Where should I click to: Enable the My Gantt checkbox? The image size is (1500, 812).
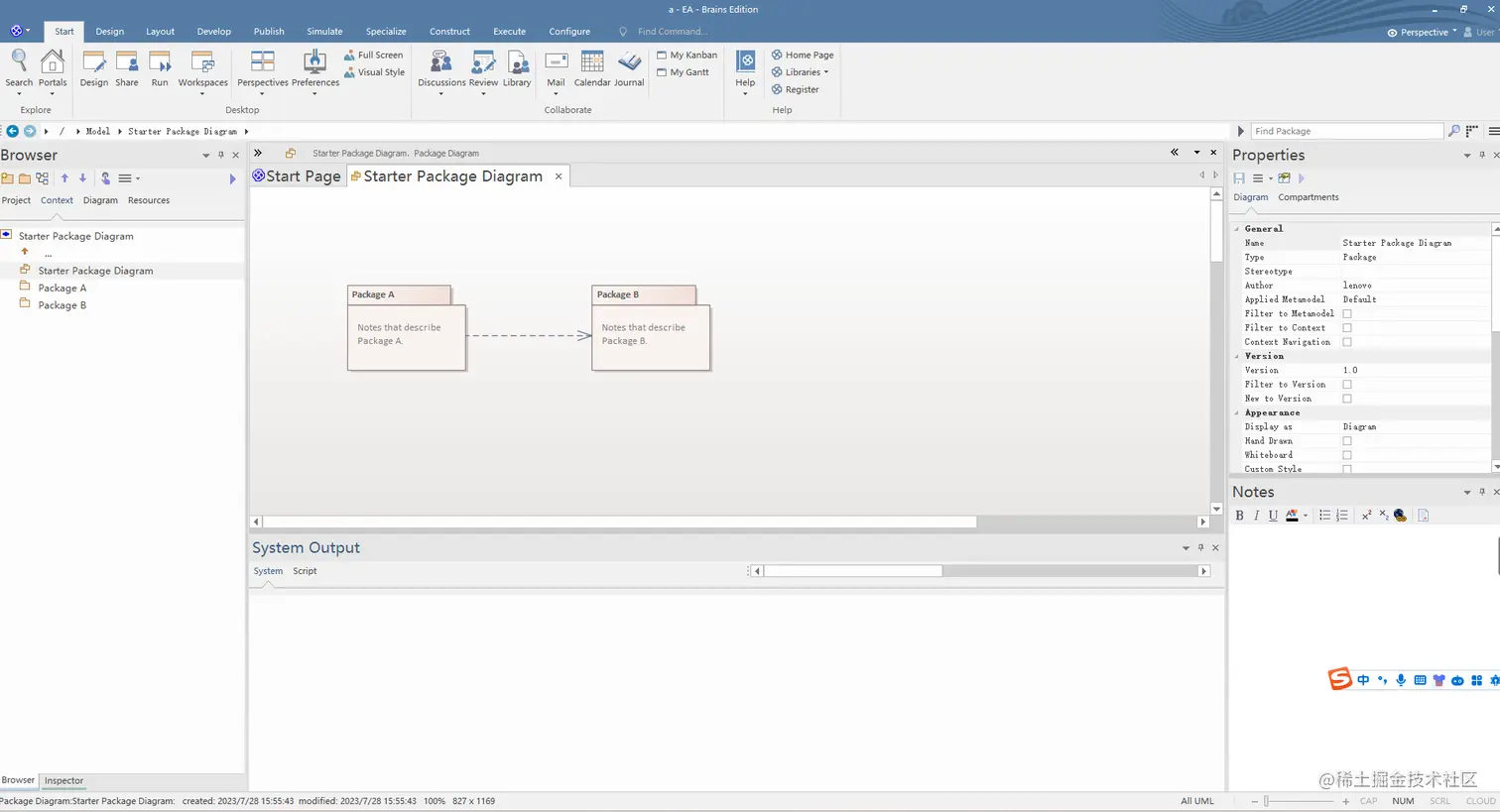click(662, 72)
